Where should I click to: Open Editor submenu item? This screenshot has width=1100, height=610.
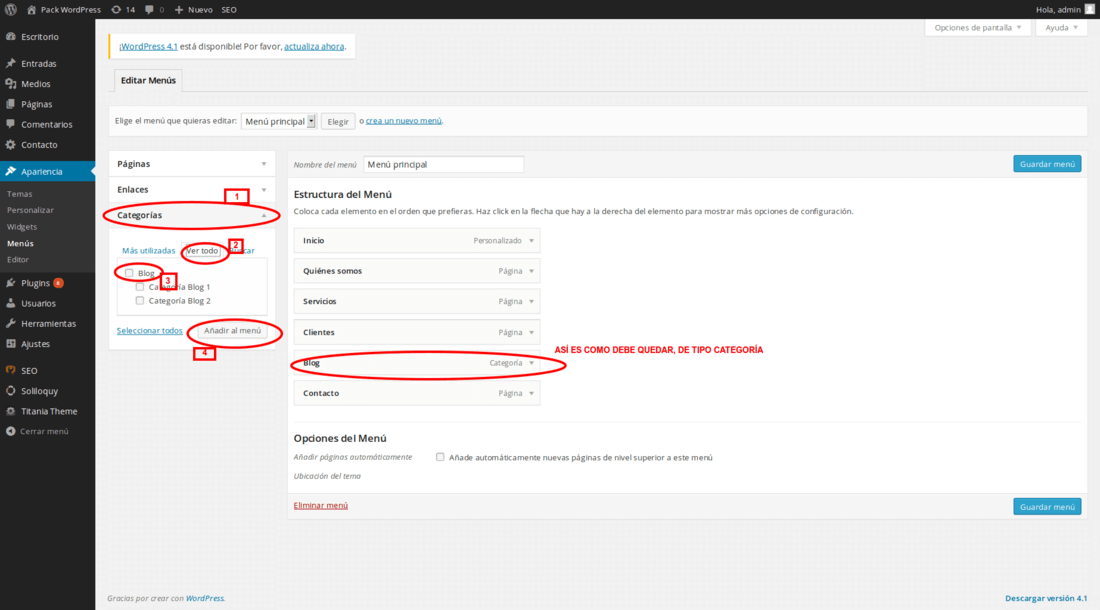pos(18,259)
